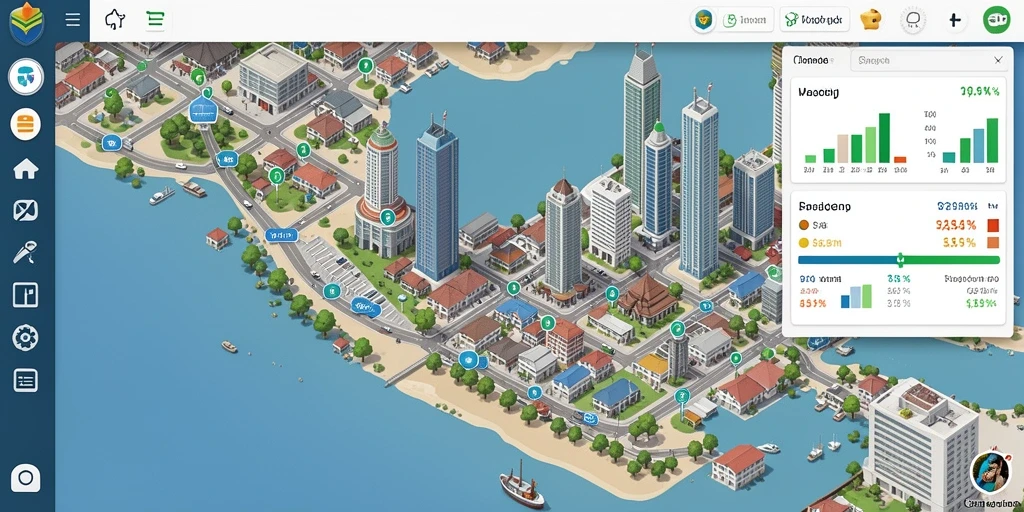1024x512 pixels.
Task: Open settings via the sidebar gear icon
Action: pos(25,338)
